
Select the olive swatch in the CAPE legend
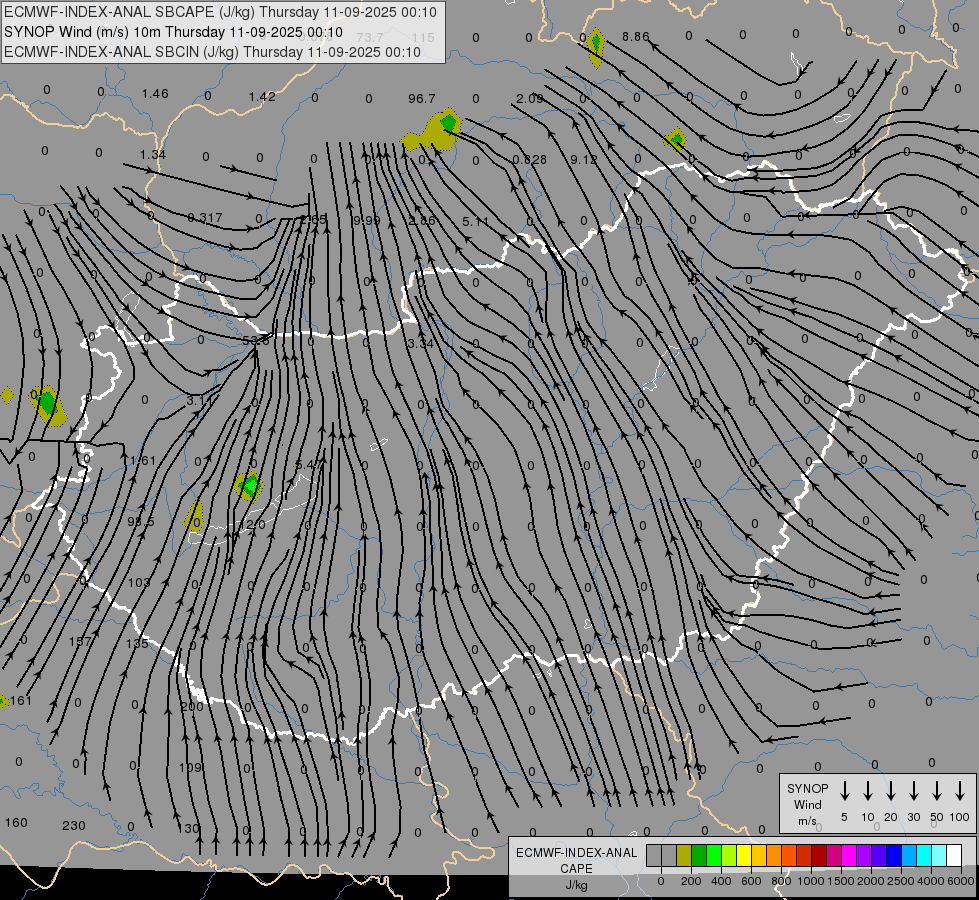point(684,856)
